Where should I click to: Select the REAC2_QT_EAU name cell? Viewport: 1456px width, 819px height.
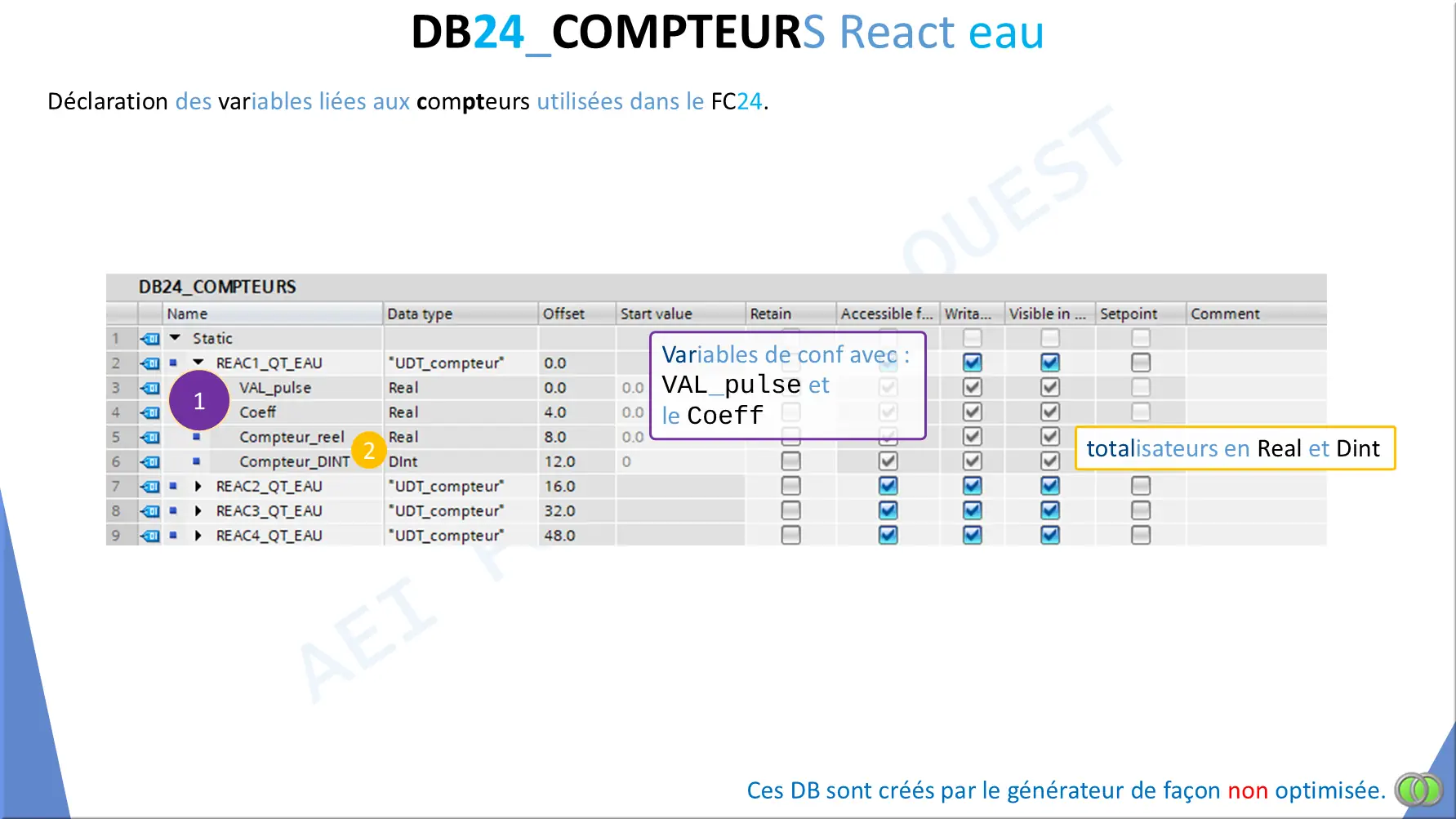pos(269,486)
